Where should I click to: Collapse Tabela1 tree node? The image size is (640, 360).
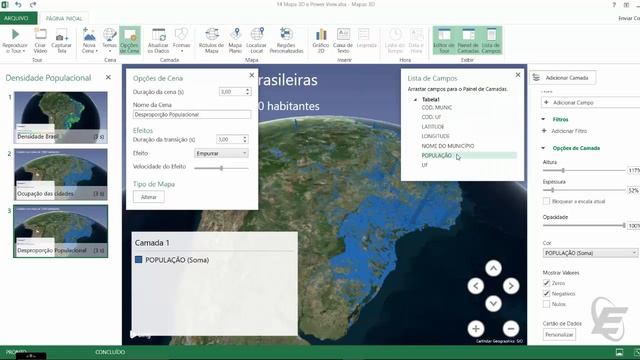point(415,100)
